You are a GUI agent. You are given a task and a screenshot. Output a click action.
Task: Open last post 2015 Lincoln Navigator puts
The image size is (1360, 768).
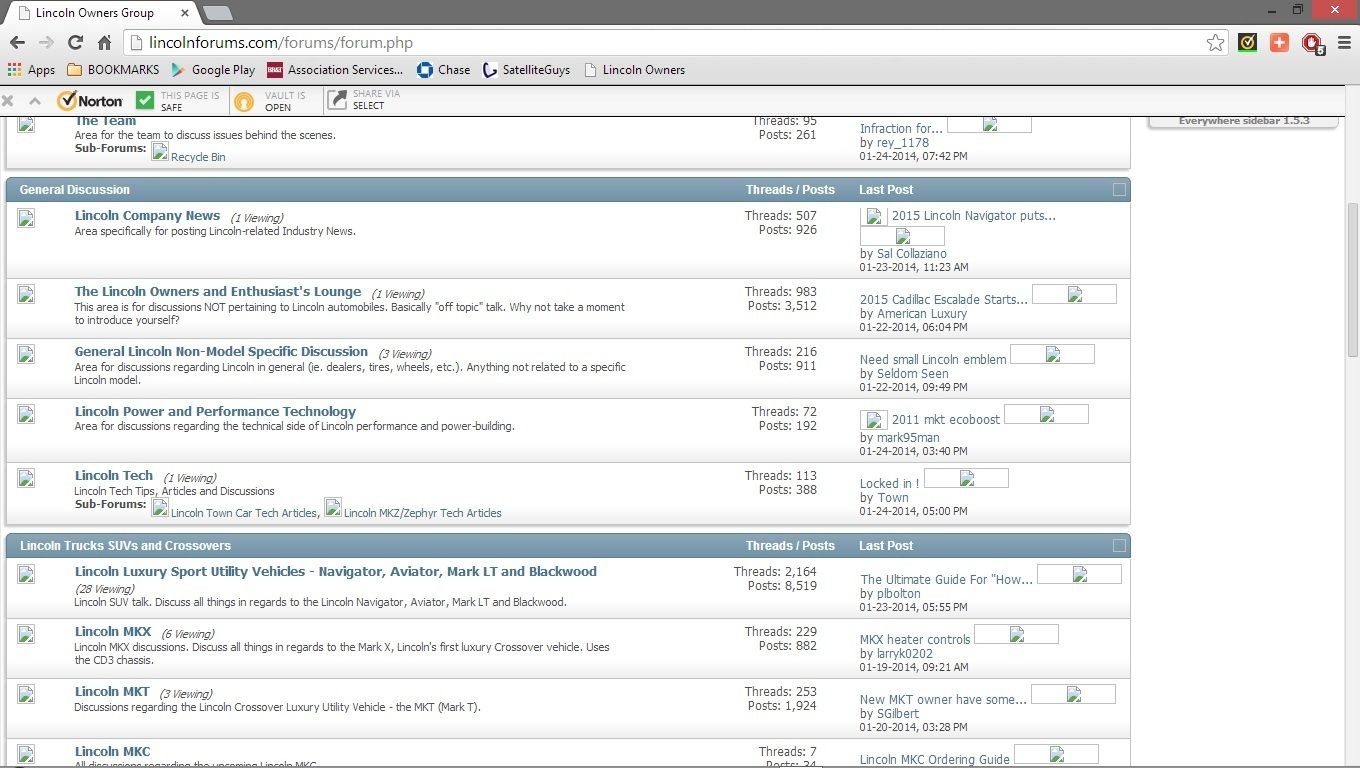[x=974, y=215]
